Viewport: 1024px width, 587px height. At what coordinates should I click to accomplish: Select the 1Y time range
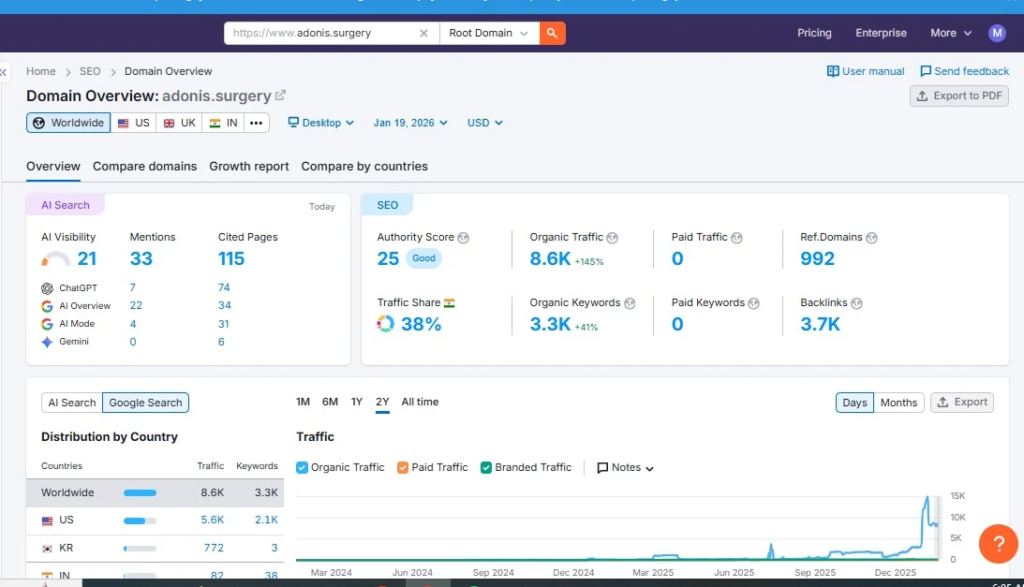click(357, 402)
